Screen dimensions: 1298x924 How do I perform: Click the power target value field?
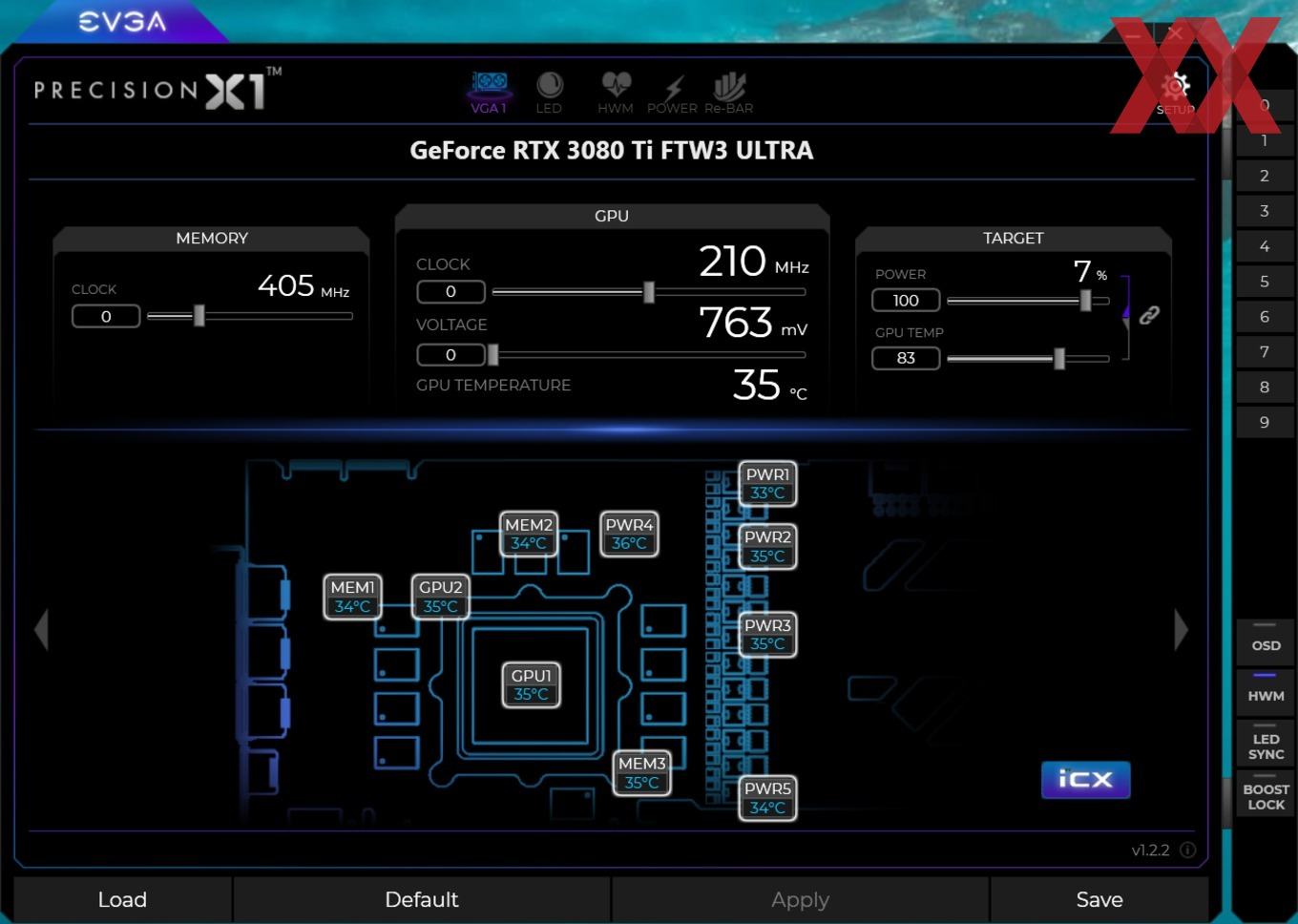point(906,300)
